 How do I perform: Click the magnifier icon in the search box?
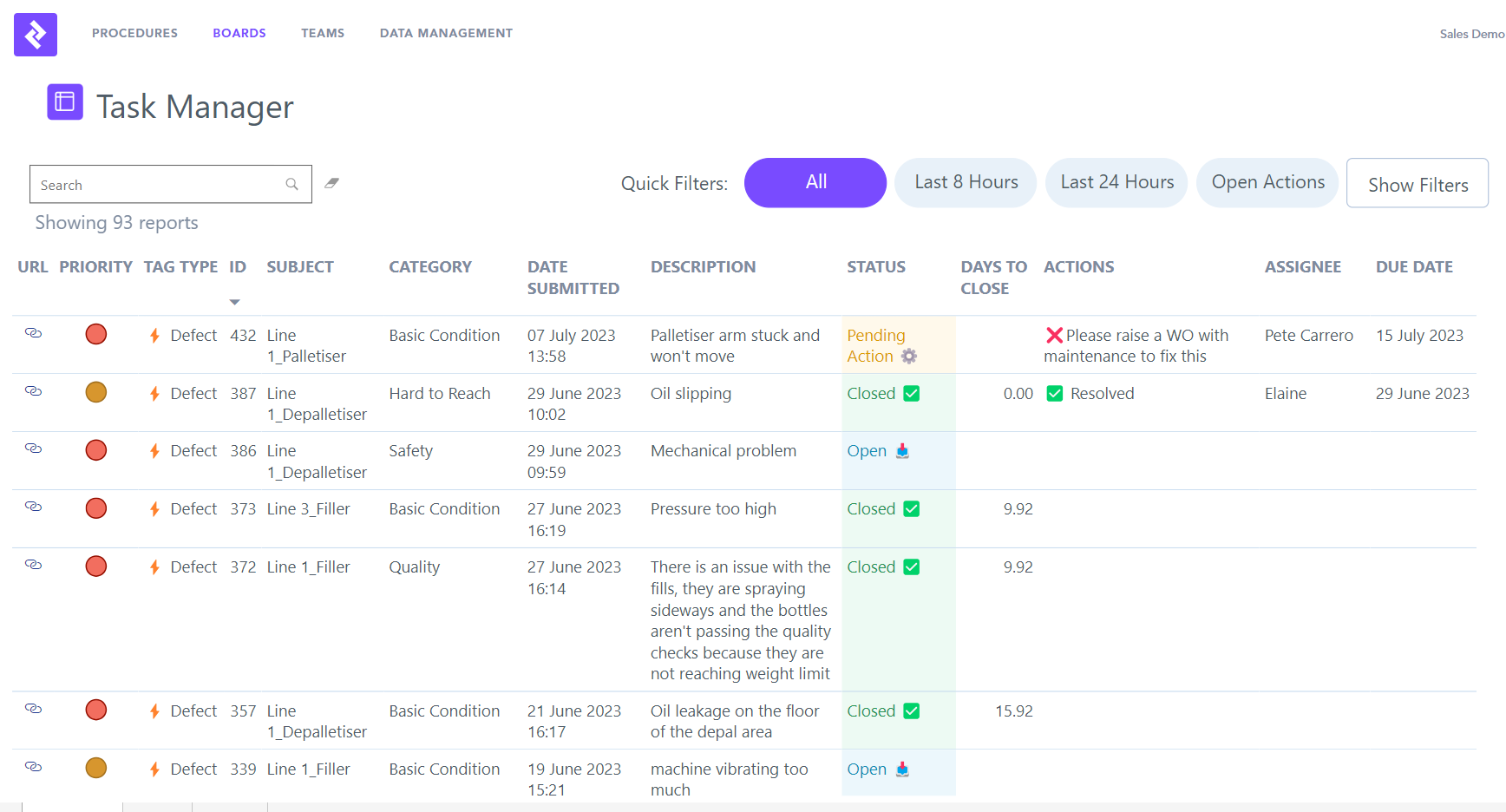click(x=291, y=184)
